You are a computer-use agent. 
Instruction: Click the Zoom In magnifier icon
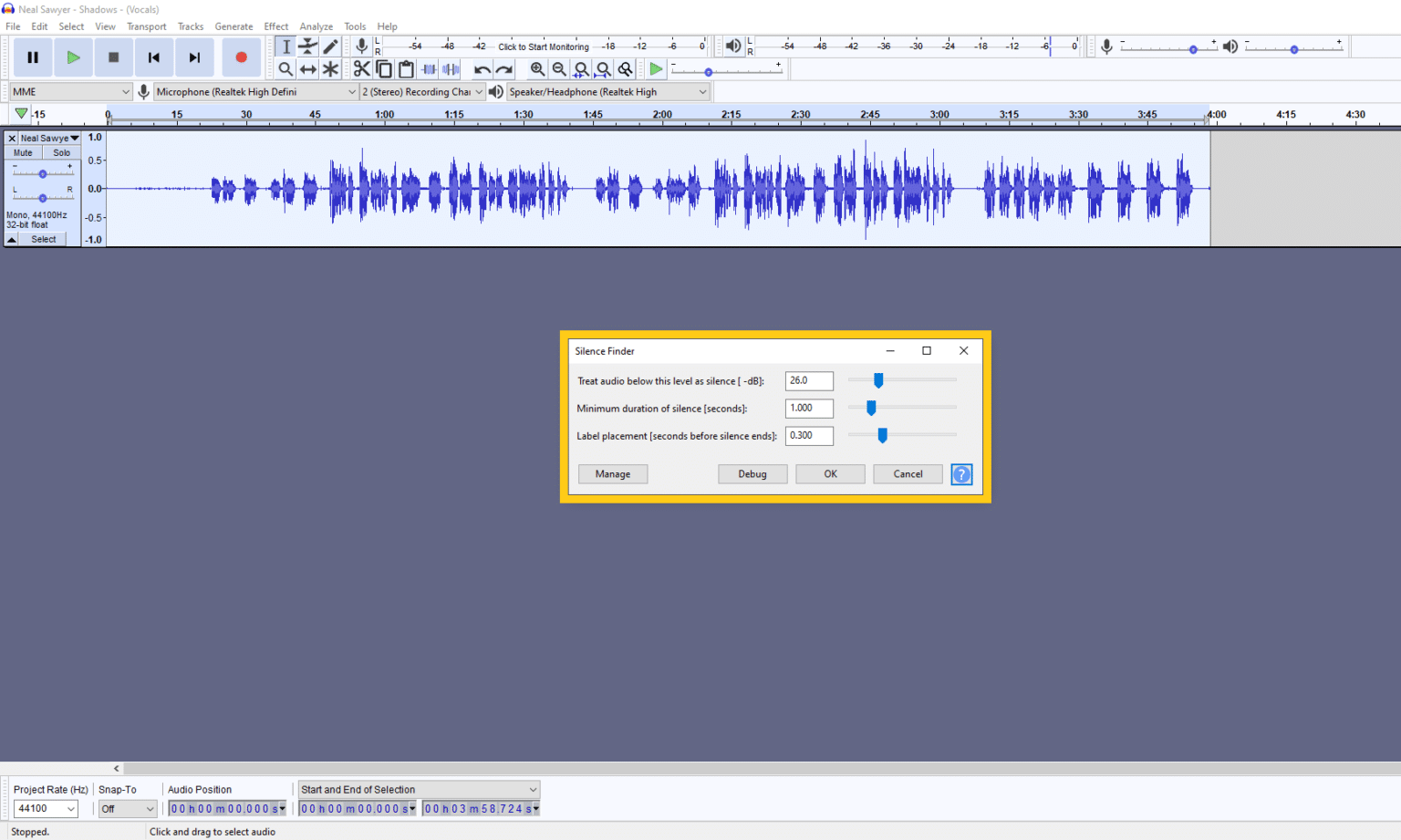(x=538, y=68)
